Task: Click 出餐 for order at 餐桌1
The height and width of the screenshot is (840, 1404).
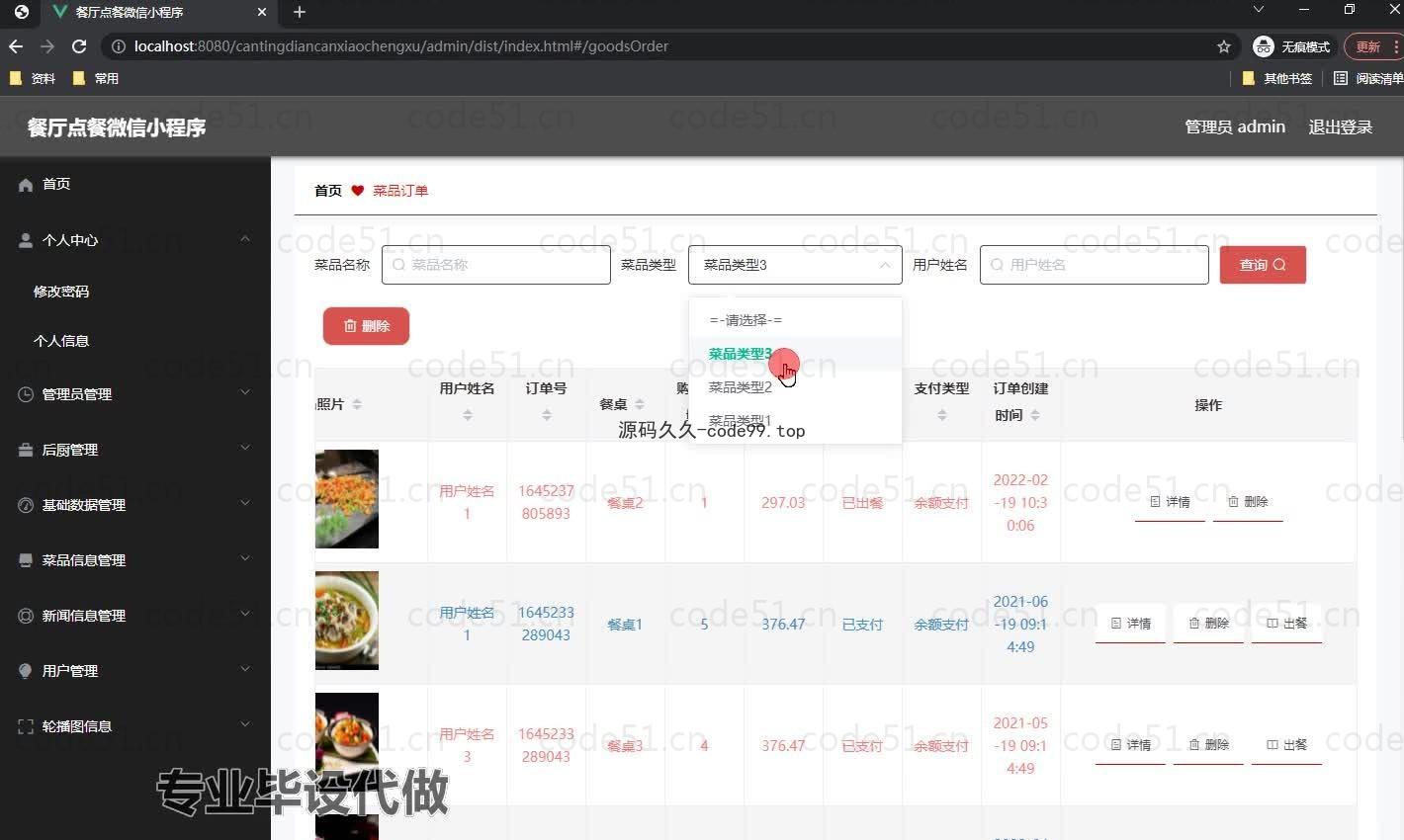Action: [x=1286, y=624]
